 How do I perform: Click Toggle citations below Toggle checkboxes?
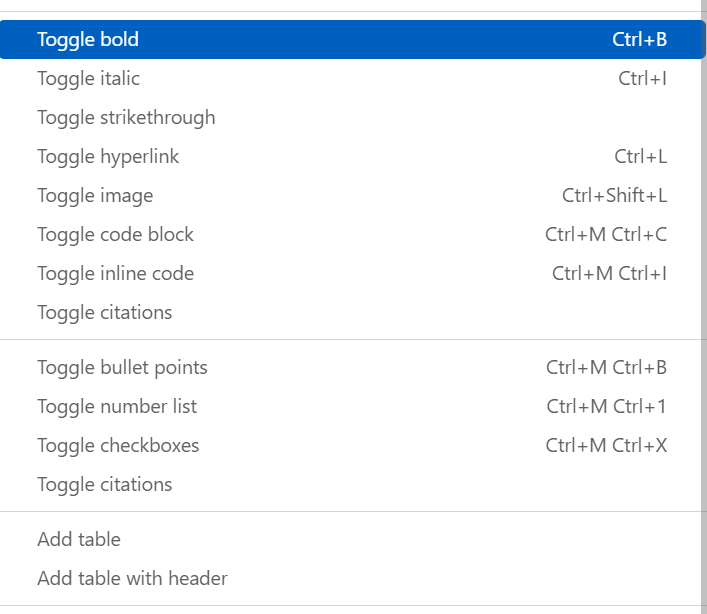104,485
